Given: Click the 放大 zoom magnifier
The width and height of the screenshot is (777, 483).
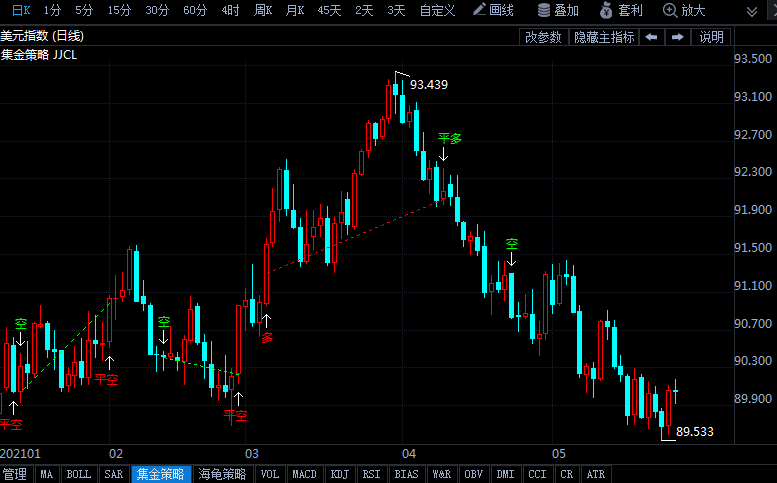Looking at the screenshot, I should [684, 10].
